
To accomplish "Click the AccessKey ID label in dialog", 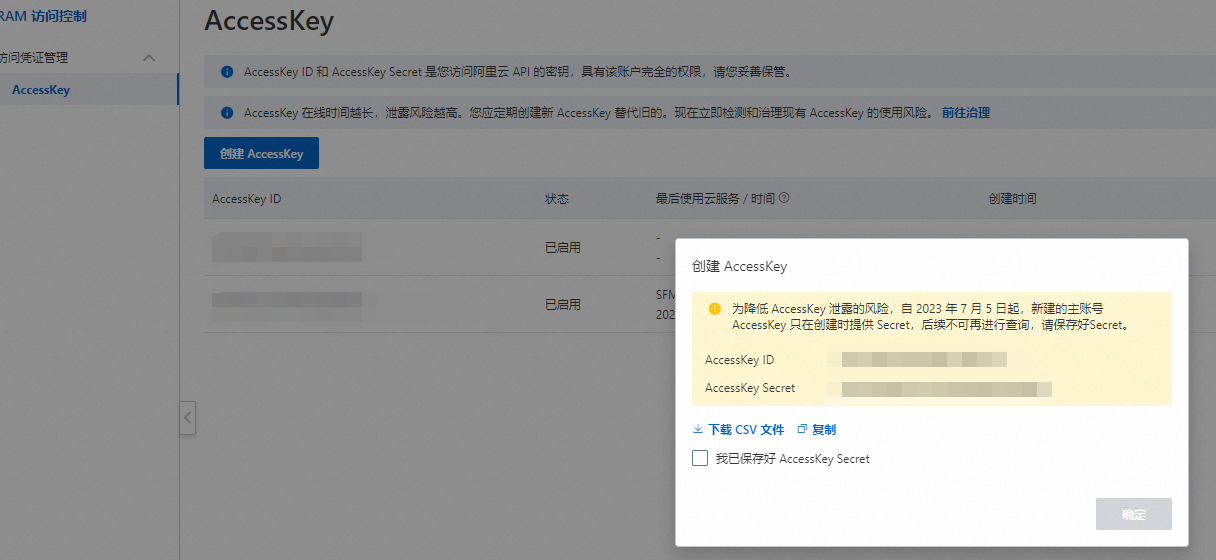I will coord(740,360).
